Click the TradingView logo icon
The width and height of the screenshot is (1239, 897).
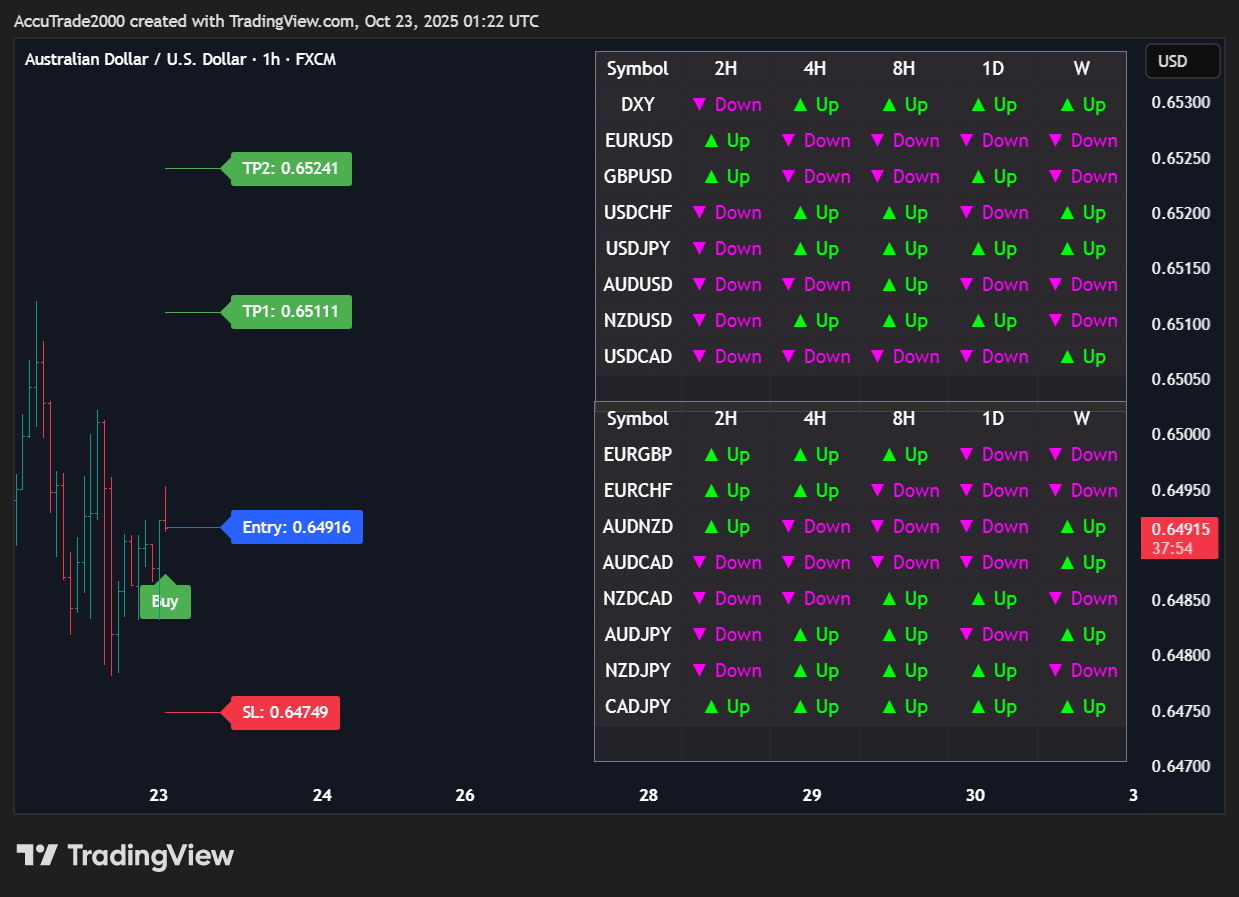(37, 855)
